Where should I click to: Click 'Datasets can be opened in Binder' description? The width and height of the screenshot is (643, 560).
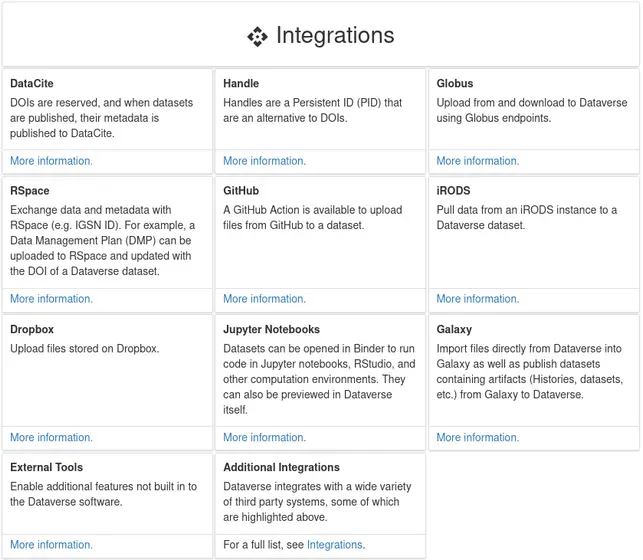tap(319, 379)
